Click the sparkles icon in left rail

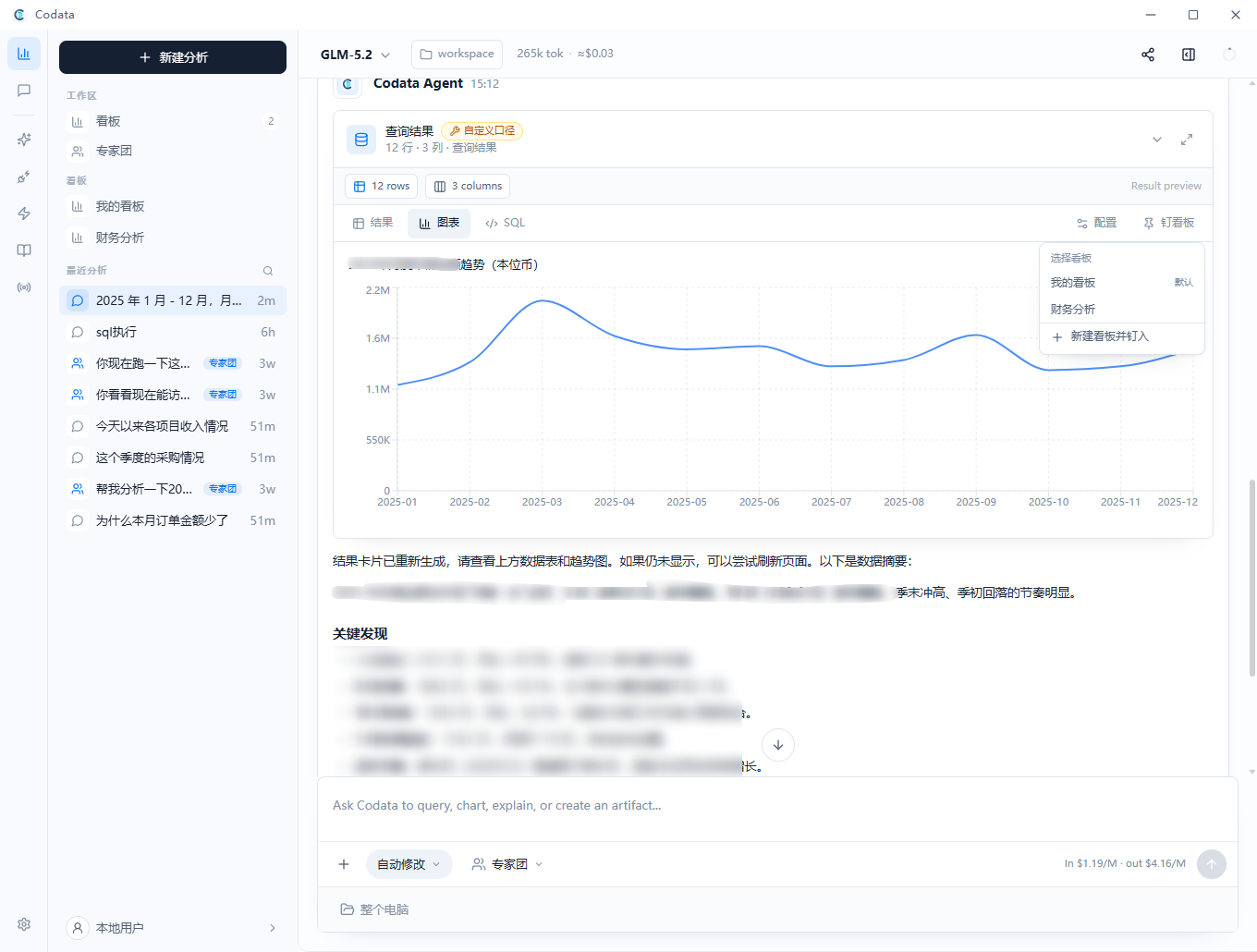coord(24,140)
